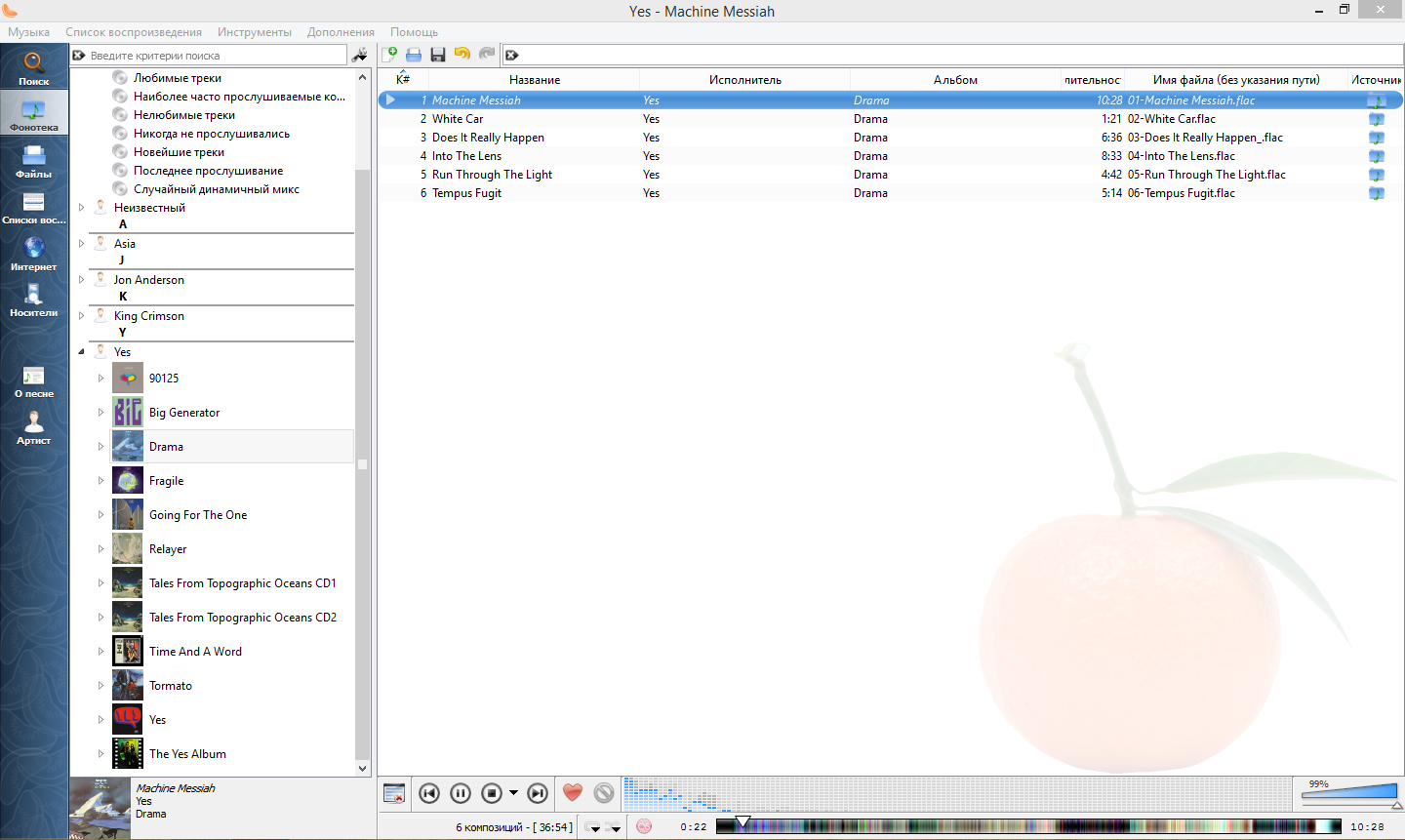1405x840 pixels.
Task: Click the Tormato album cover thumbnail
Action: pos(128,685)
